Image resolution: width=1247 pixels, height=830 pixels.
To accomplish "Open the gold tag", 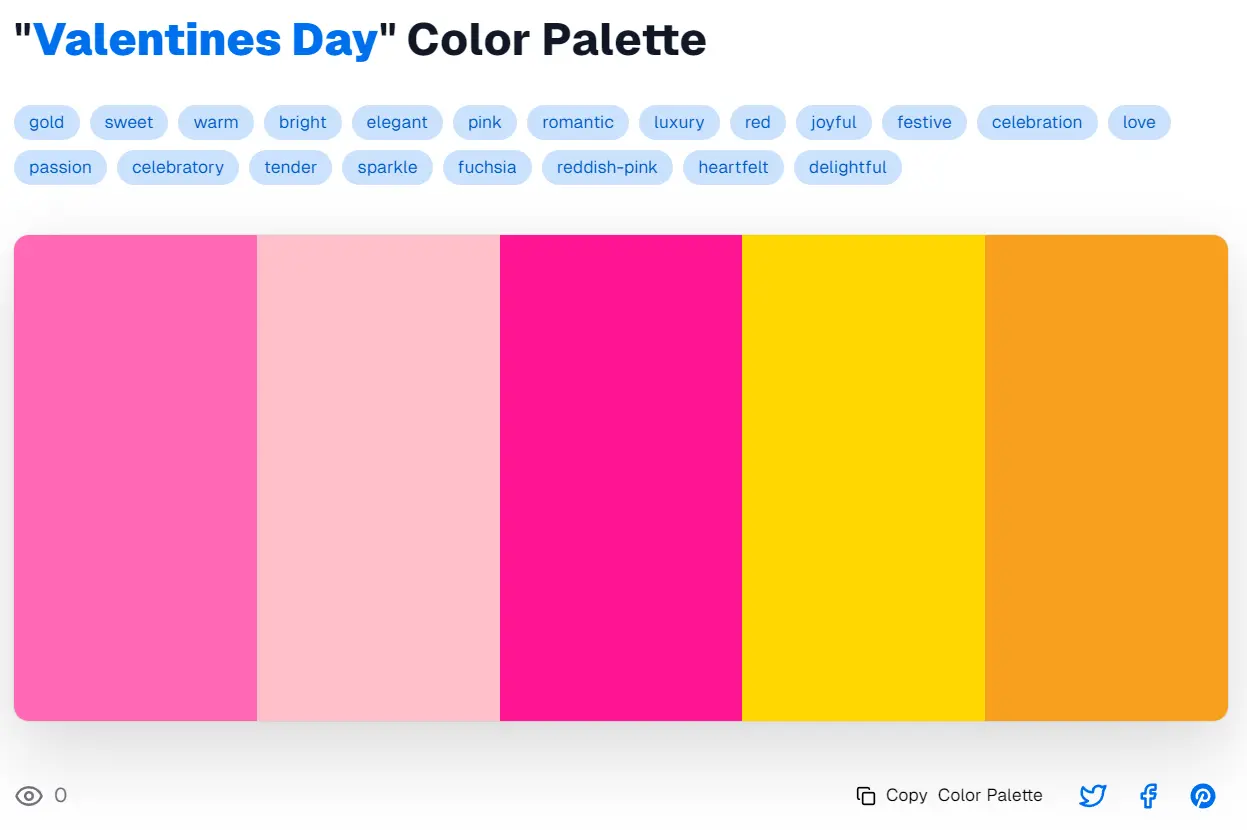I will tap(46, 122).
